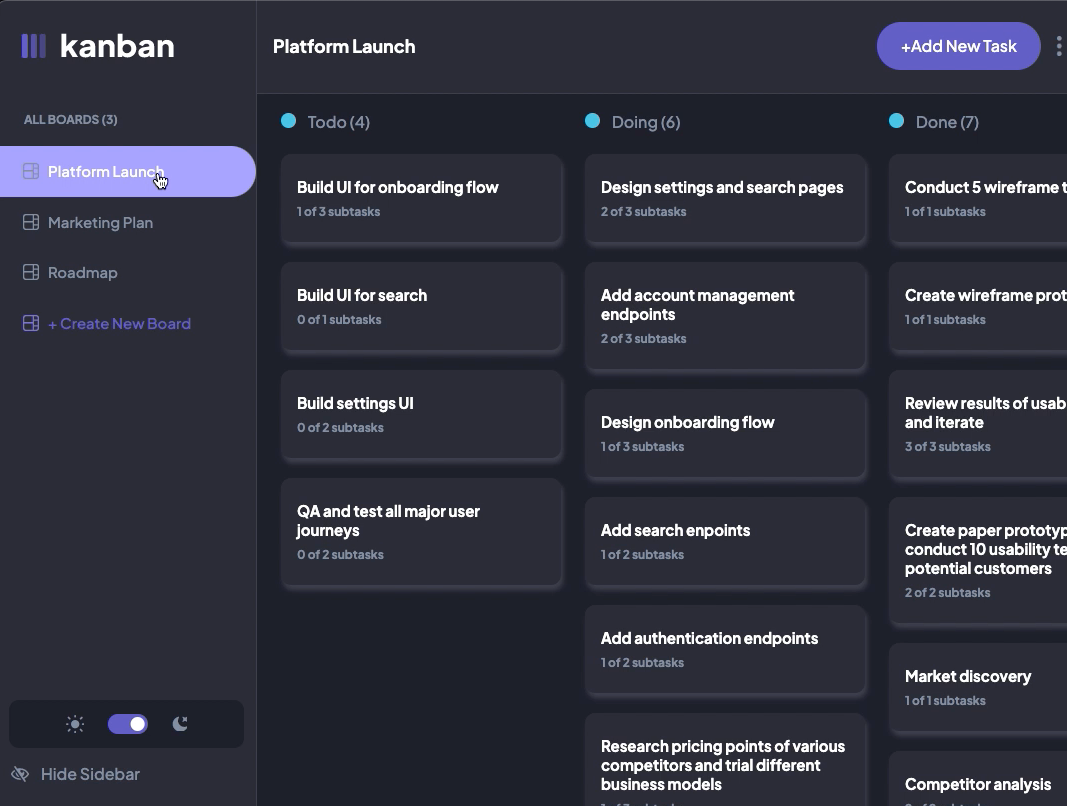Click the +Add New Task button

(958, 46)
